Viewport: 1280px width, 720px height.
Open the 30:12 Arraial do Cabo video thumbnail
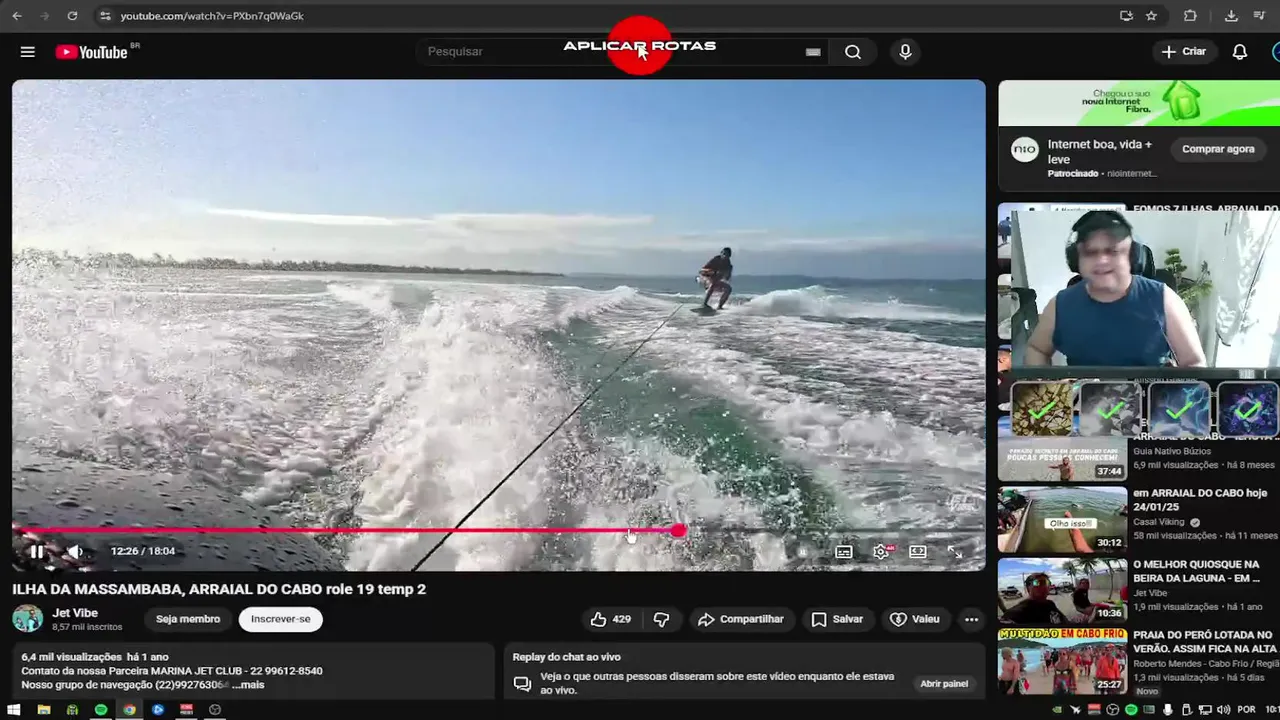click(x=1062, y=520)
